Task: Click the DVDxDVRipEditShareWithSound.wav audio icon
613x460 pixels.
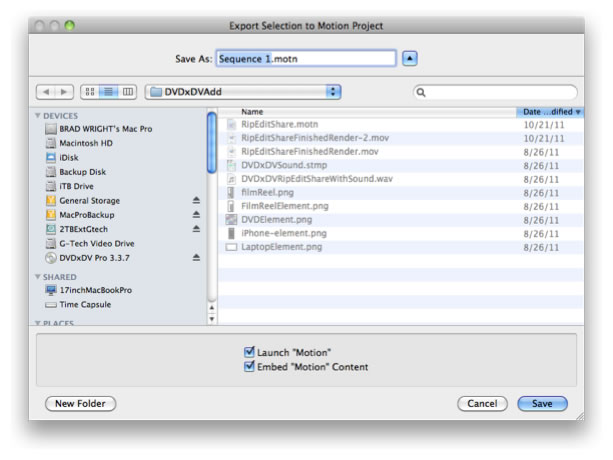Action: (x=231, y=179)
